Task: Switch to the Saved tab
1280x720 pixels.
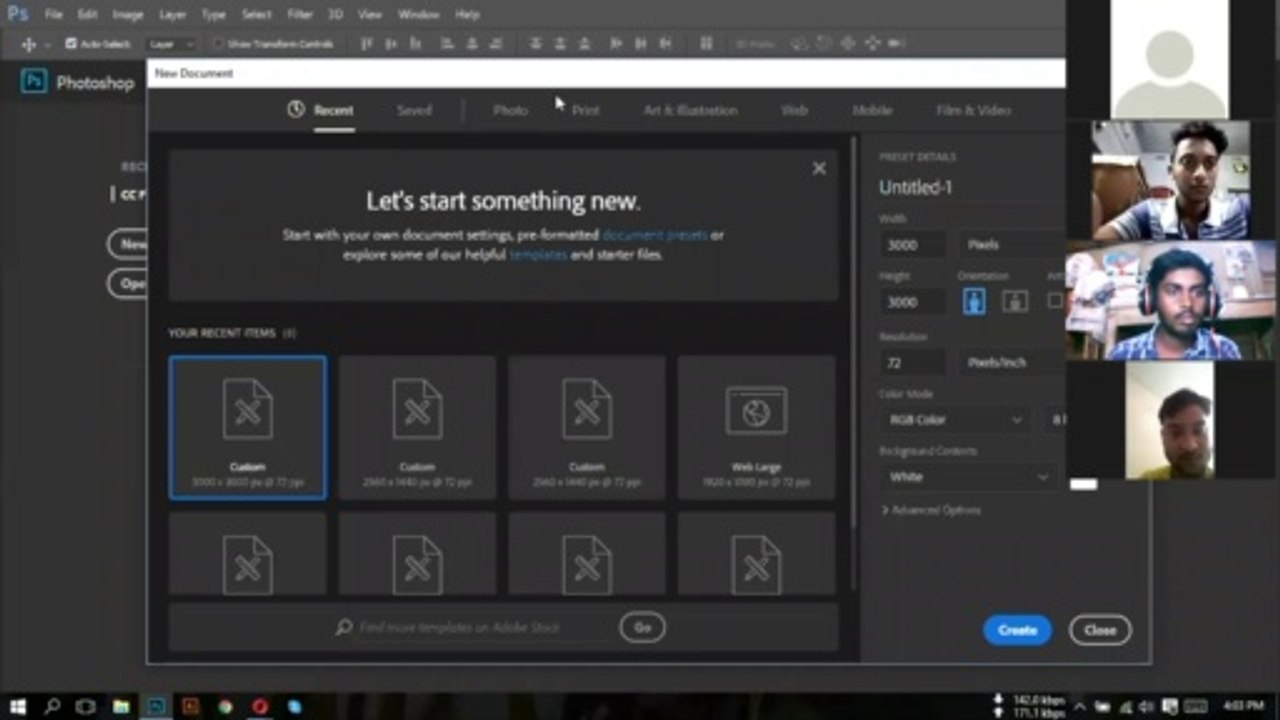Action: (414, 110)
